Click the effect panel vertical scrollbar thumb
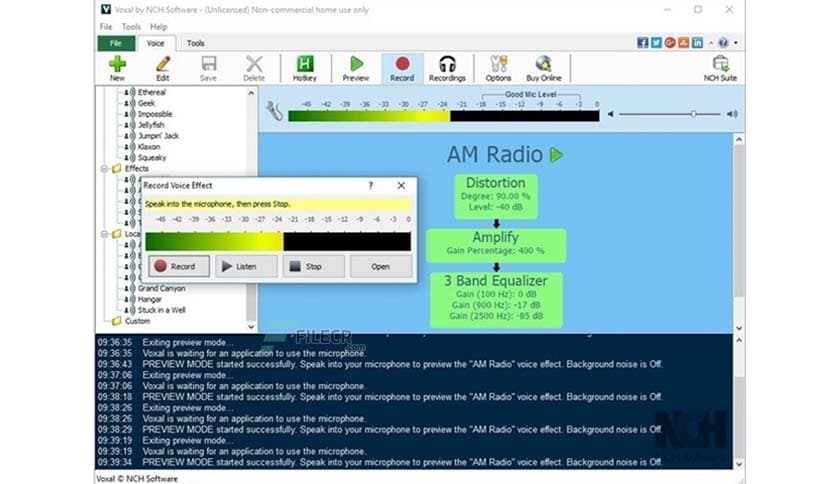This screenshot has width=836, height=484. coord(739,221)
